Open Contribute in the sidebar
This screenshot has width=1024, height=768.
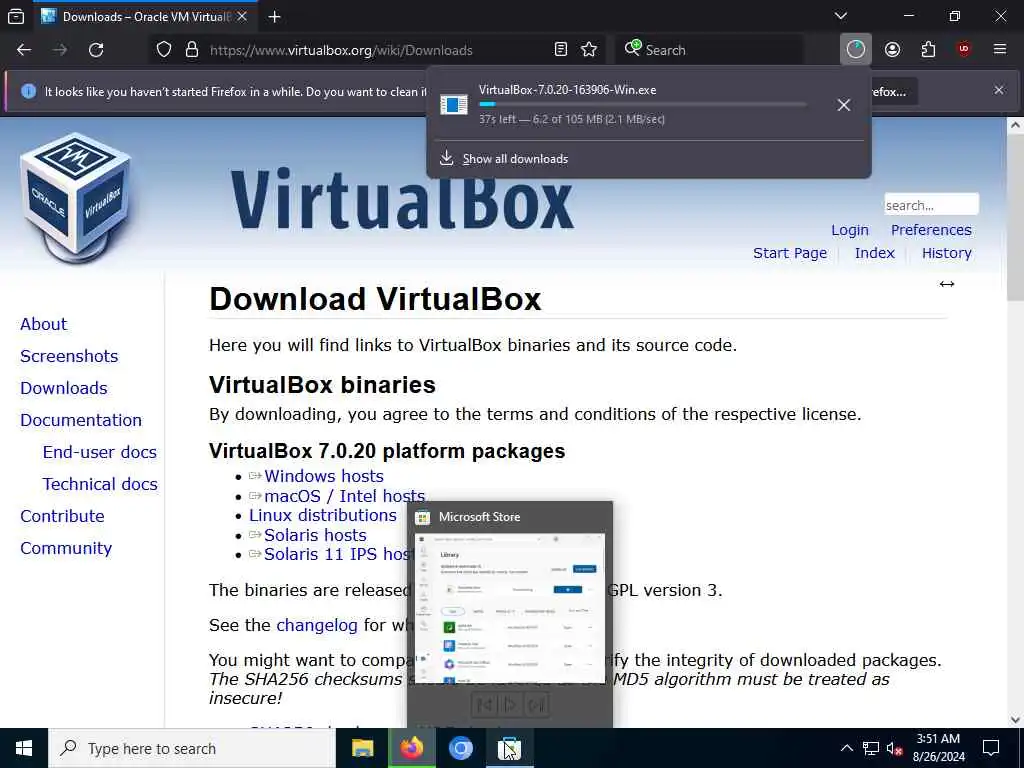pyautogui.click(x=62, y=516)
